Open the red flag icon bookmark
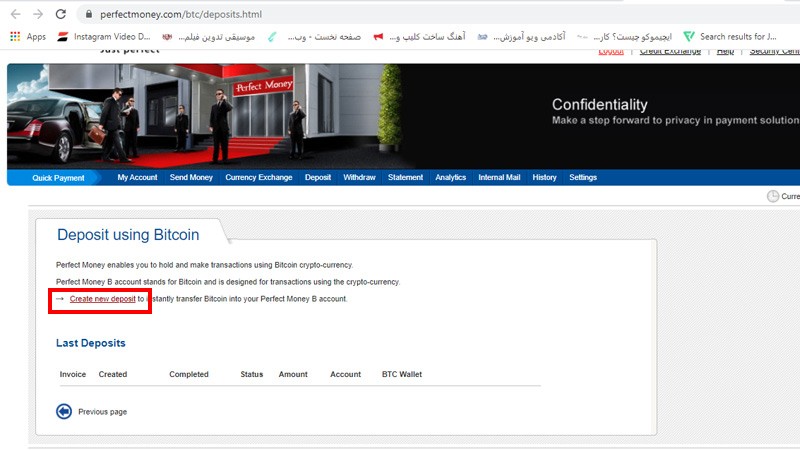The width and height of the screenshot is (800, 450). tap(378, 37)
